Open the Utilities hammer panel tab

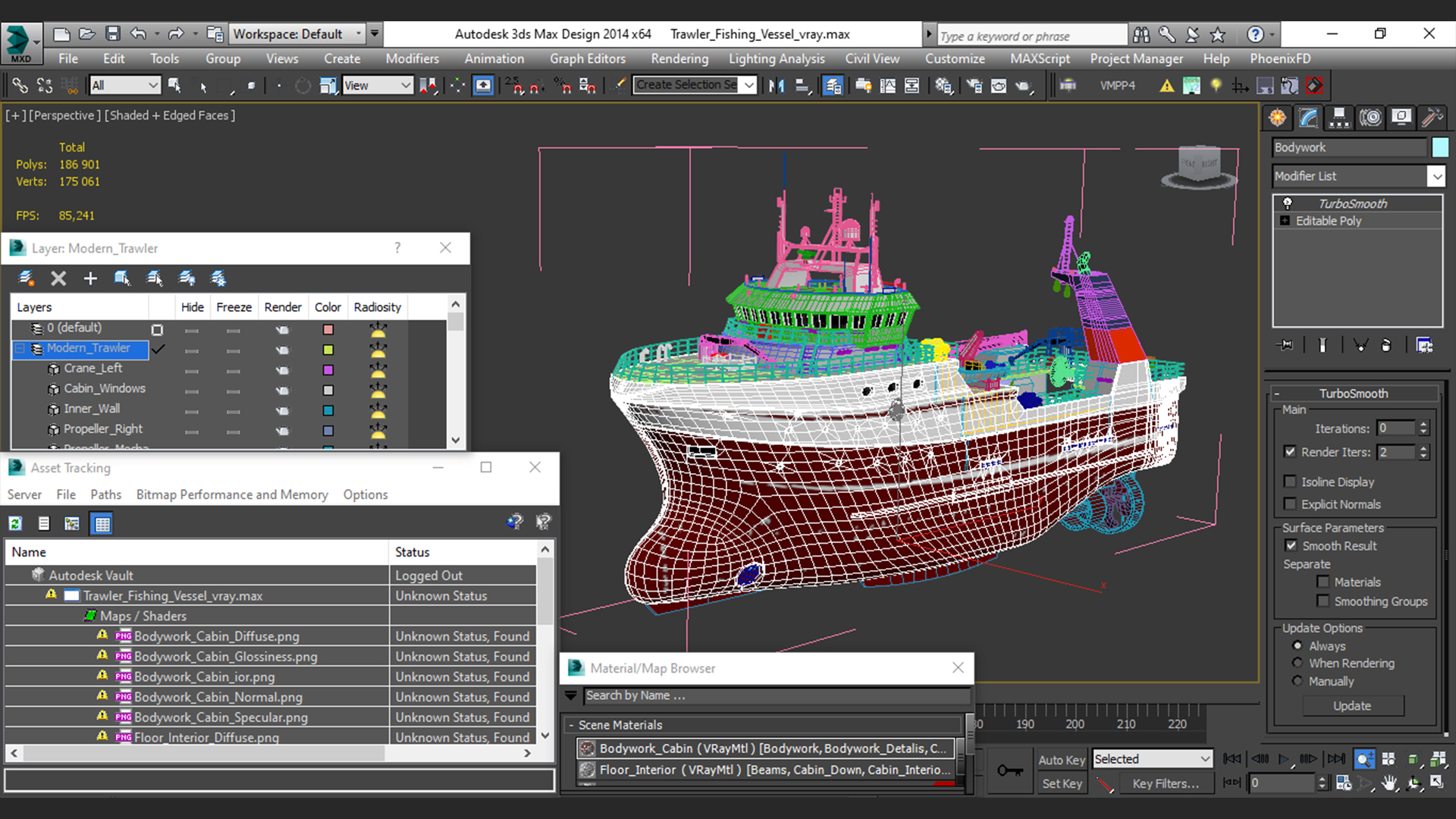pos(1432,118)
